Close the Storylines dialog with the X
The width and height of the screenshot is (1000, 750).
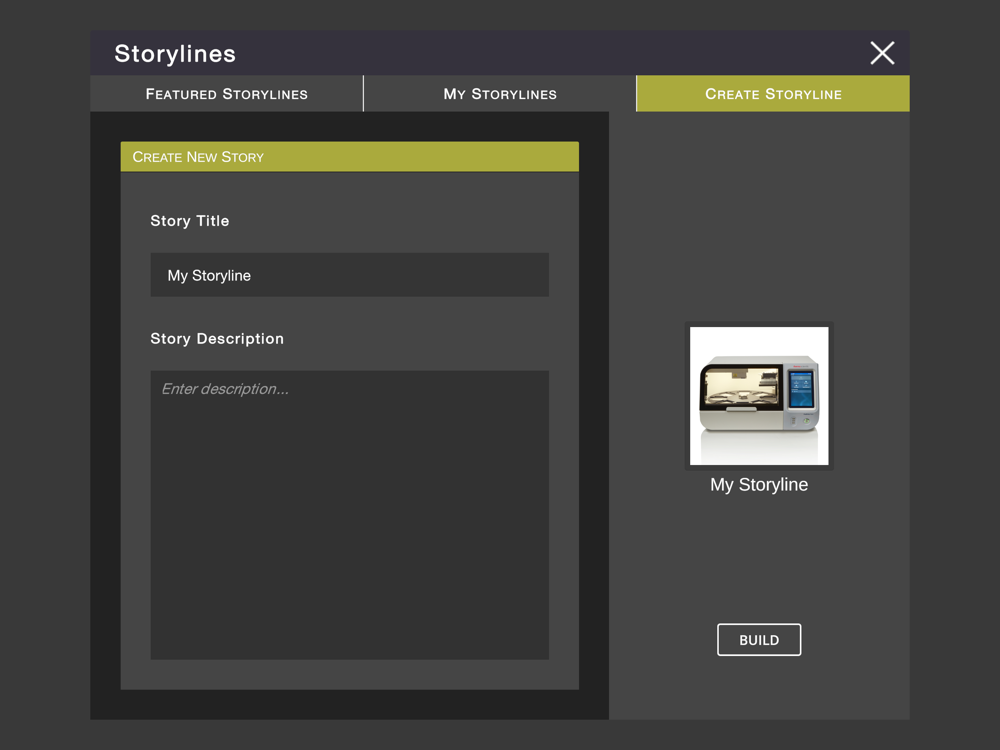tap(882, 53)
